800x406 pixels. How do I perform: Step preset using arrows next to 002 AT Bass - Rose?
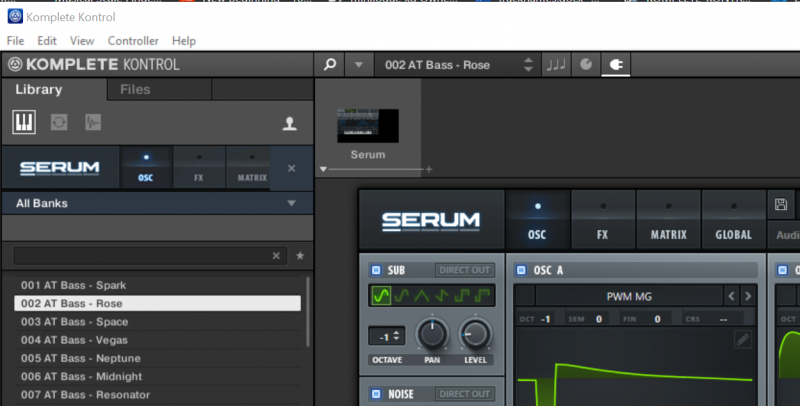click(x=528, y=65)
